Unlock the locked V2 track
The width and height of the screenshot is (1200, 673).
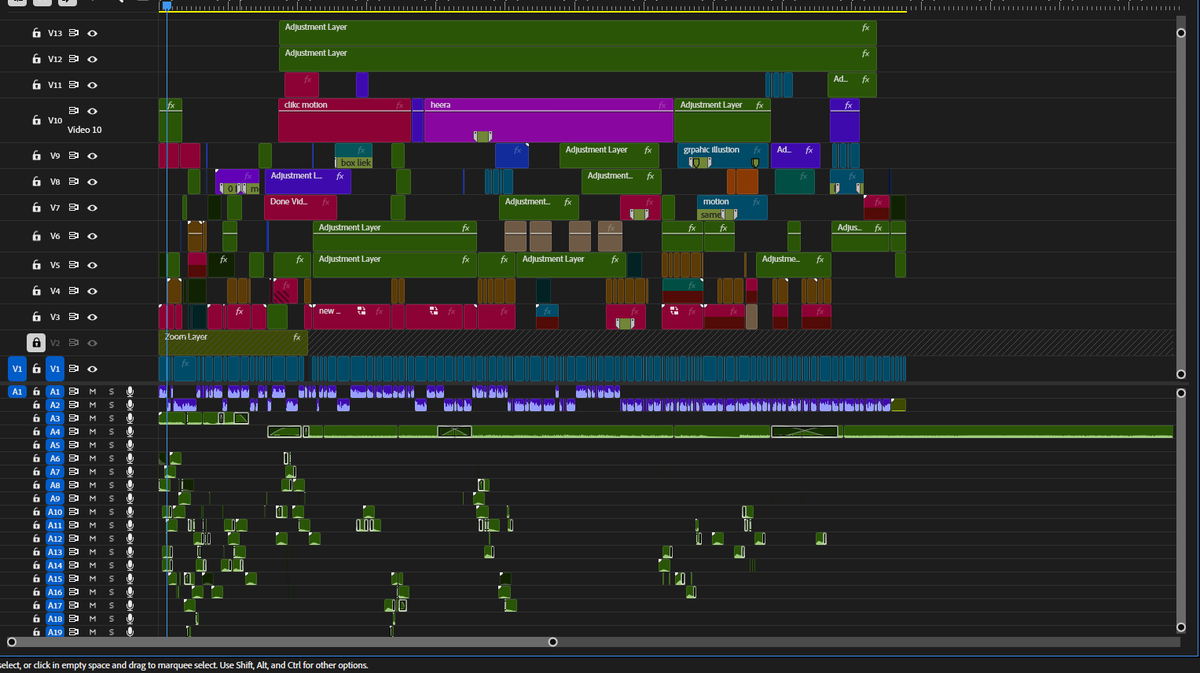pos(36,343)
